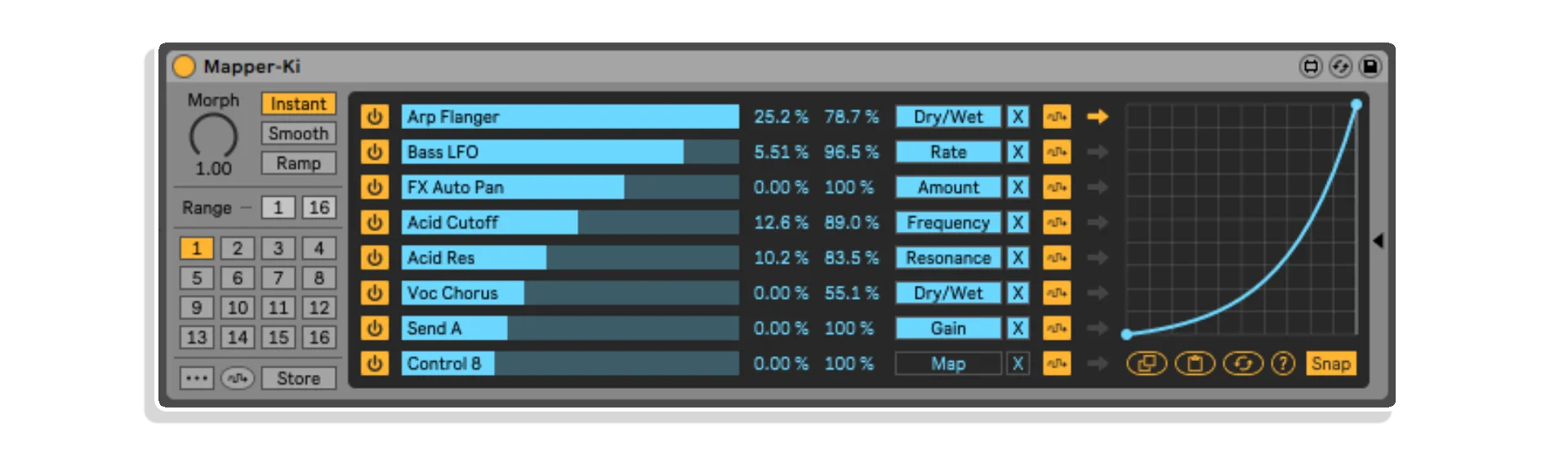
Task: Open the help question mark icon
Action: pyautogui.click(x=1283, y=363)
